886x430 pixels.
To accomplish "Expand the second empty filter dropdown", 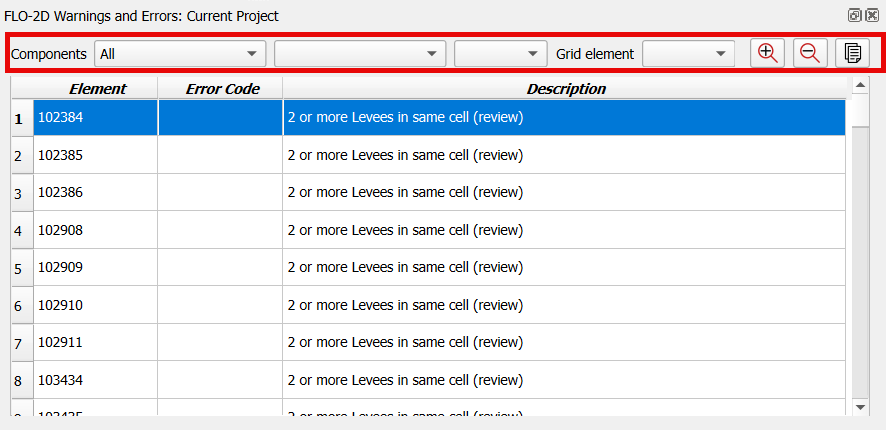I will tap(360, 54).
